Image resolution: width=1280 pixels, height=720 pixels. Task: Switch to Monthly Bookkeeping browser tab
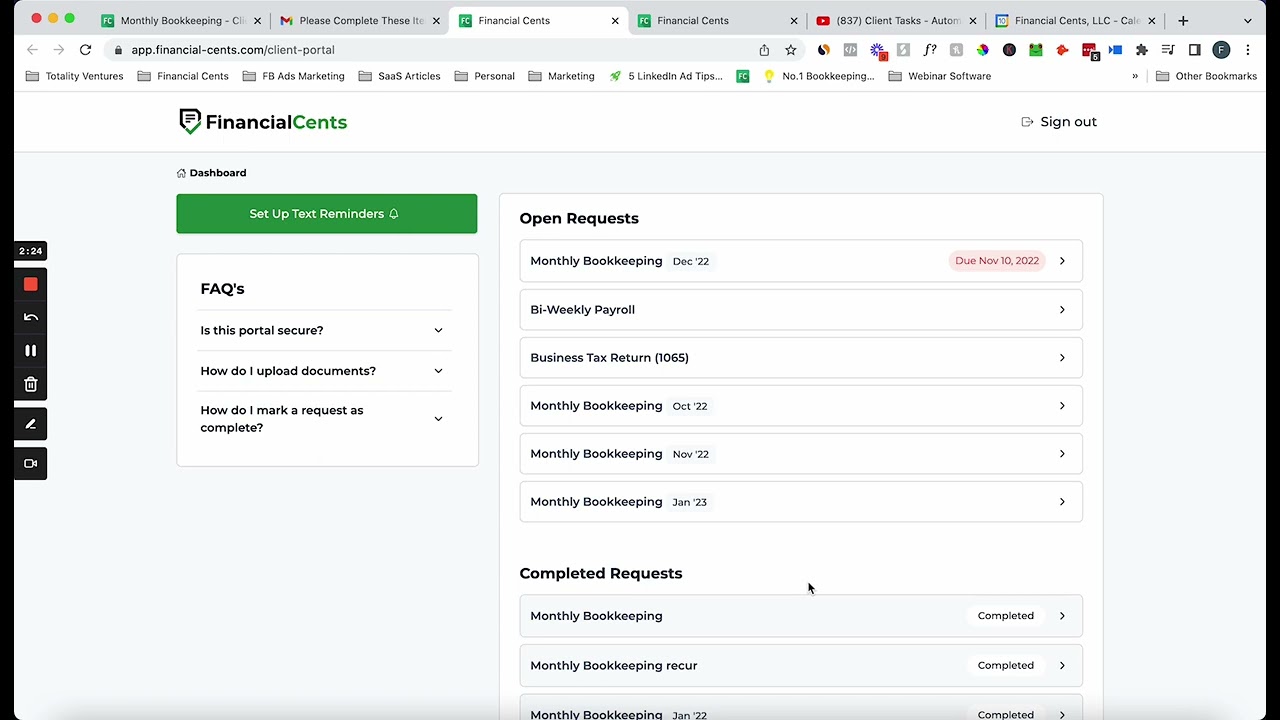(182, 20)
